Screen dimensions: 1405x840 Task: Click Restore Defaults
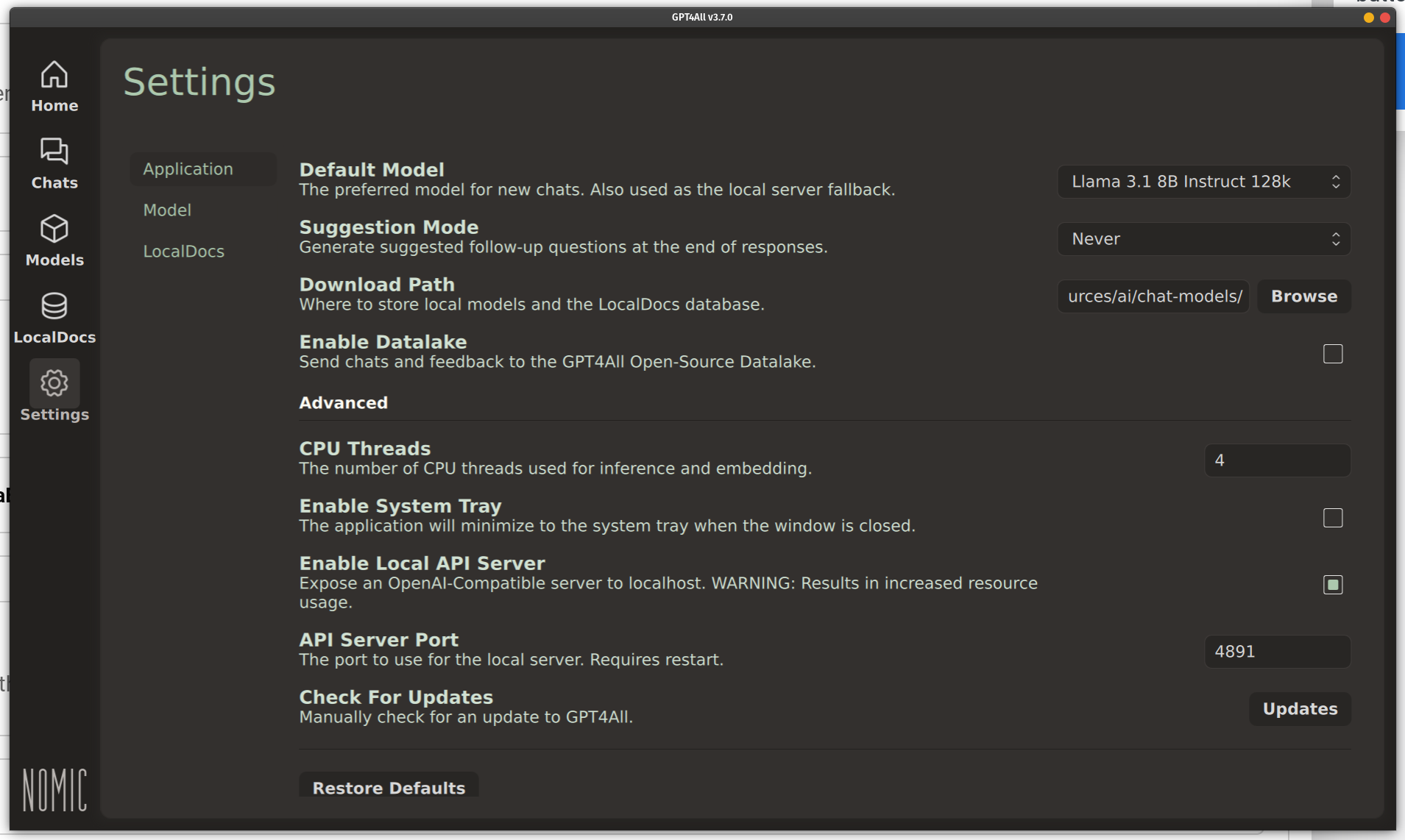(388, 786)
